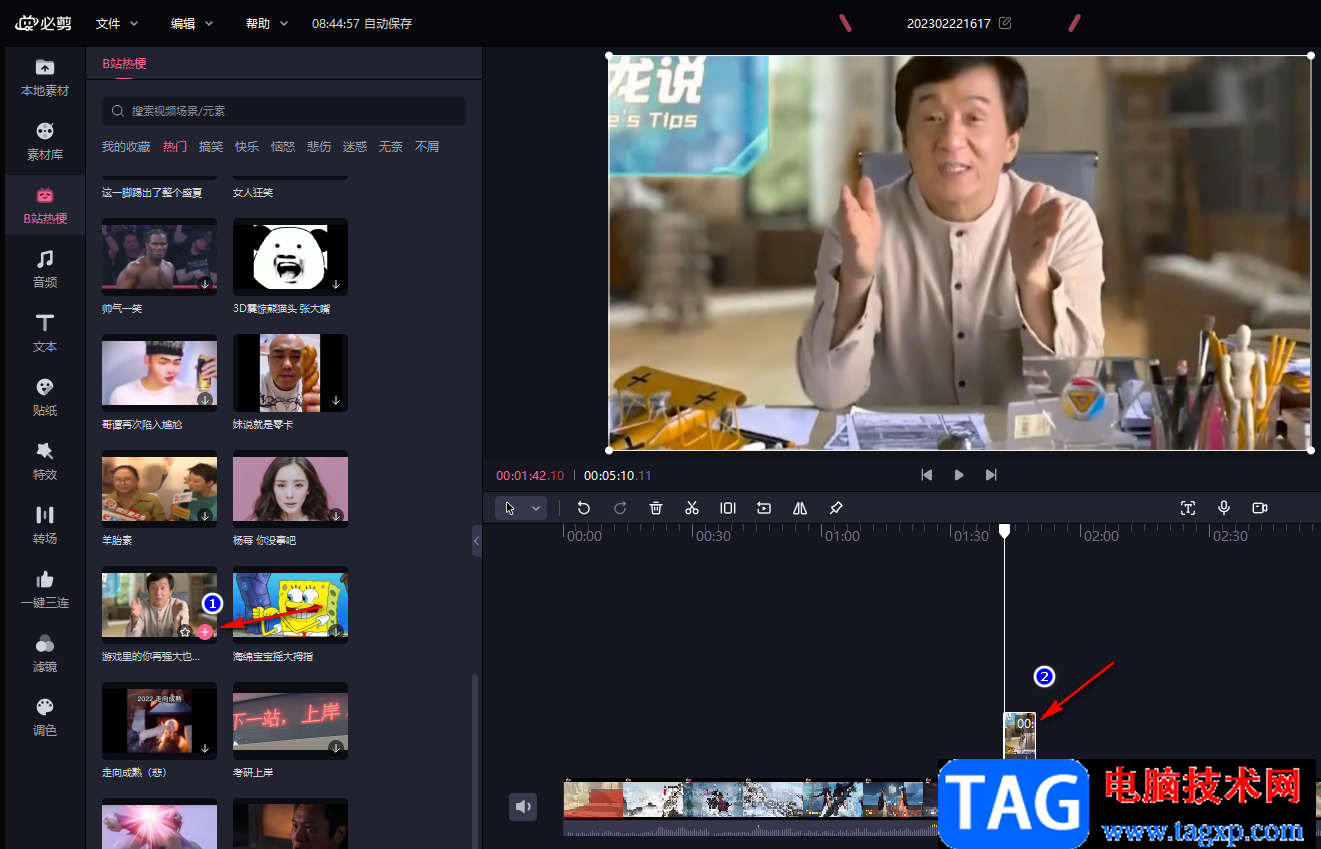Open the 一键三连 panel

click(45, 590)
